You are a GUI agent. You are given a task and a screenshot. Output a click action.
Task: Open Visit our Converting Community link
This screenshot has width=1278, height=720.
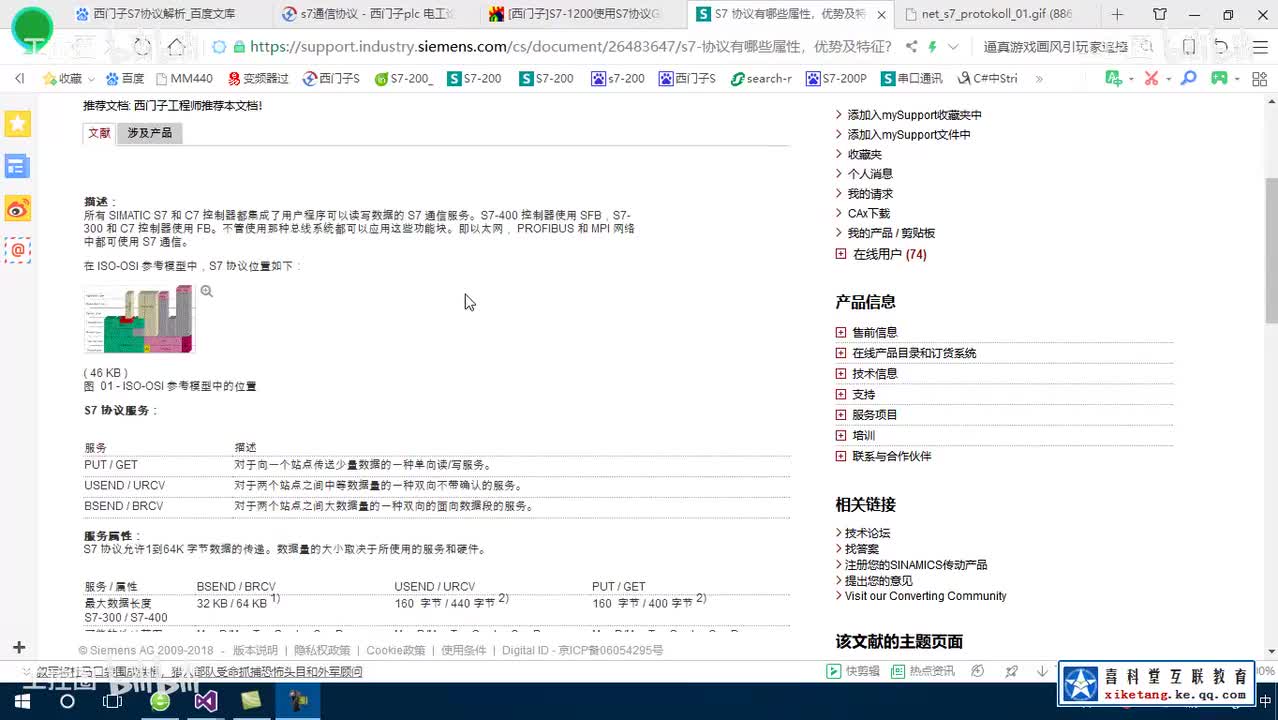pos(925,596)
